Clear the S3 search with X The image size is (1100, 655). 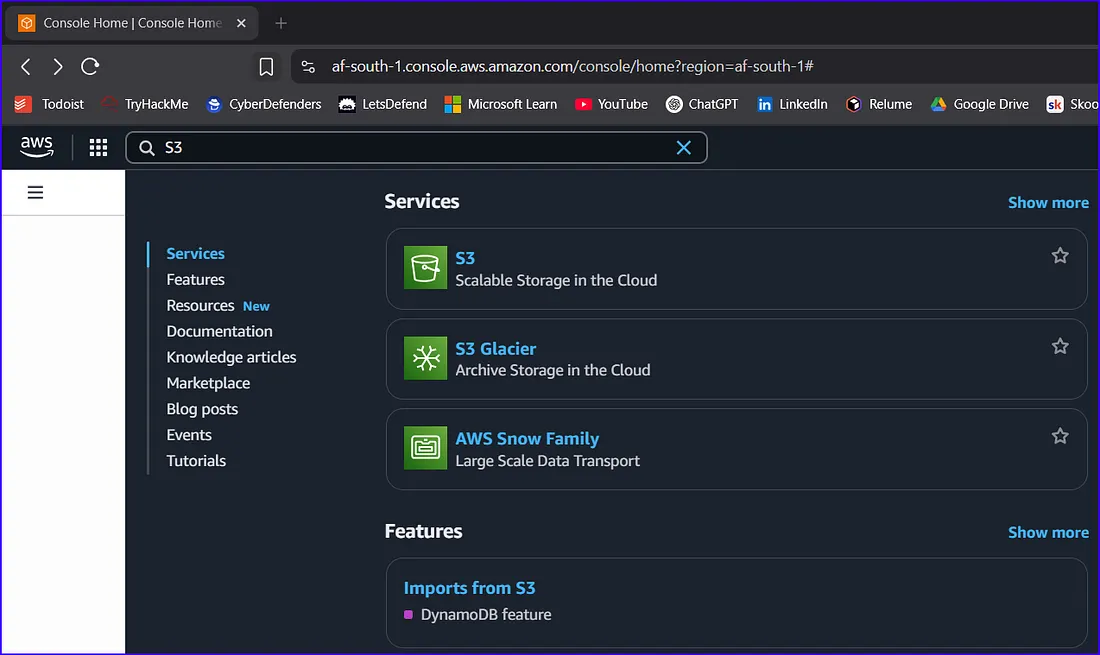click(683, 147)
